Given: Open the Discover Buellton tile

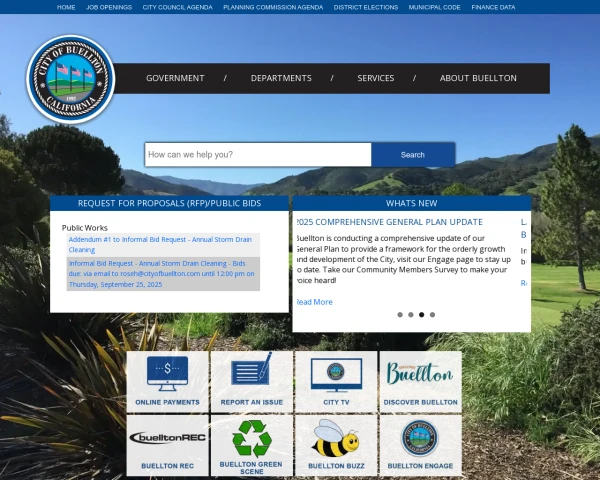Looking at the screenshot, I should coord(421,382).
